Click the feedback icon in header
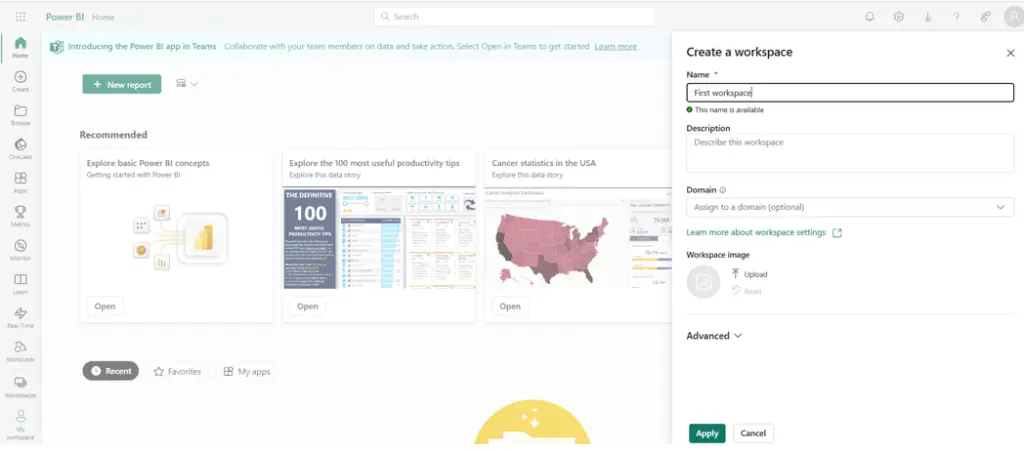 985,17
